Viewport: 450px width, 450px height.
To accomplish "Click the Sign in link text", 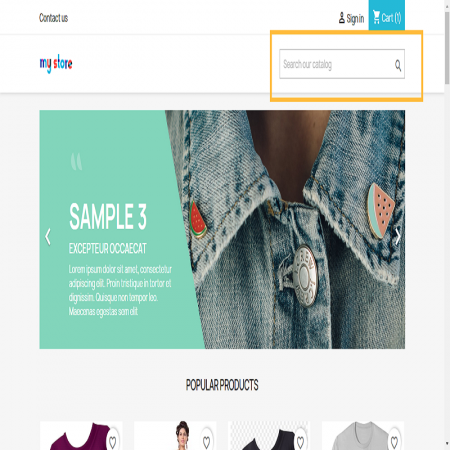I will 355,18.
